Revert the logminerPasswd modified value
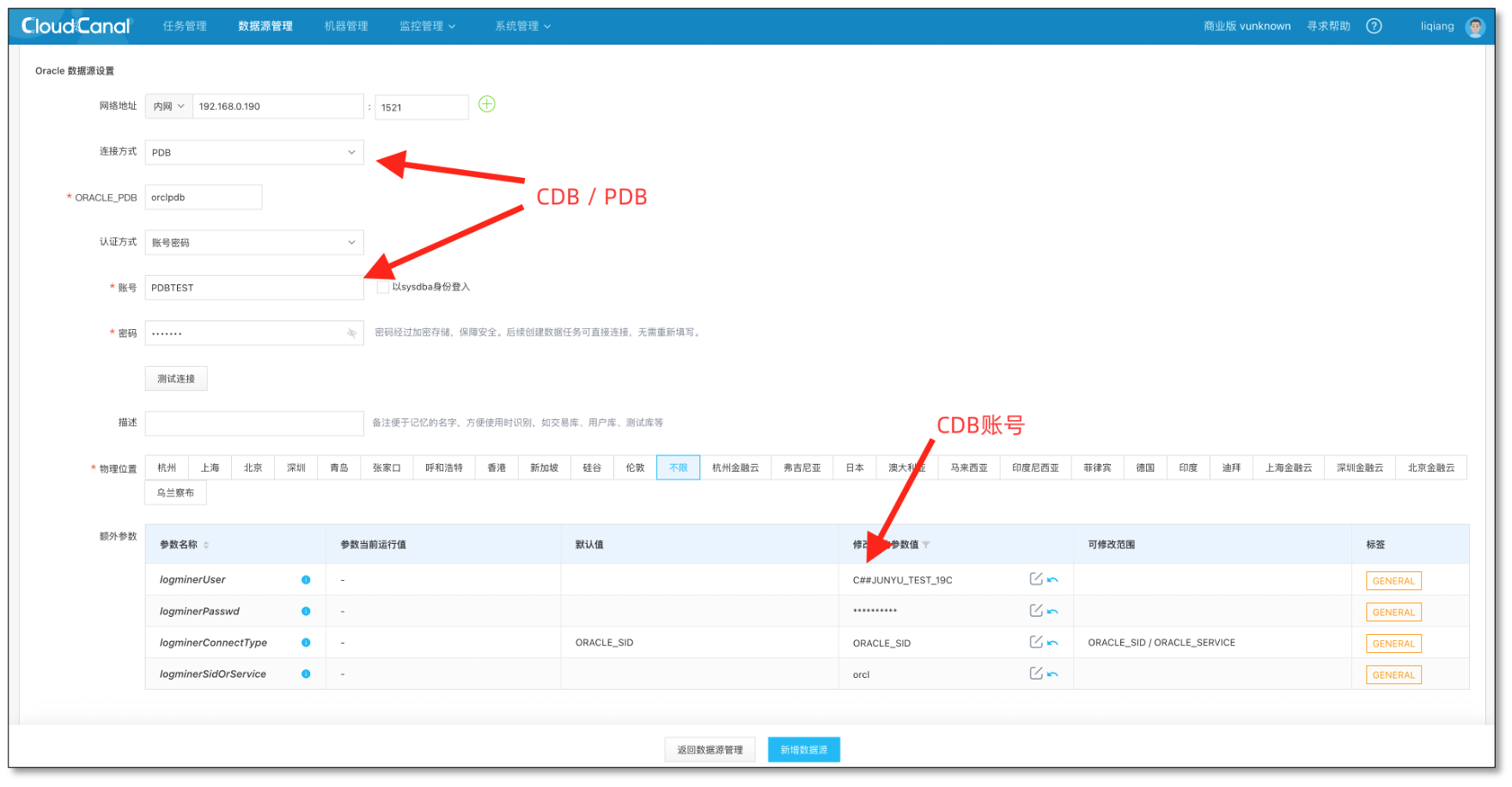The height and width of the screenshot is (787, 1512). (1053, 611)
